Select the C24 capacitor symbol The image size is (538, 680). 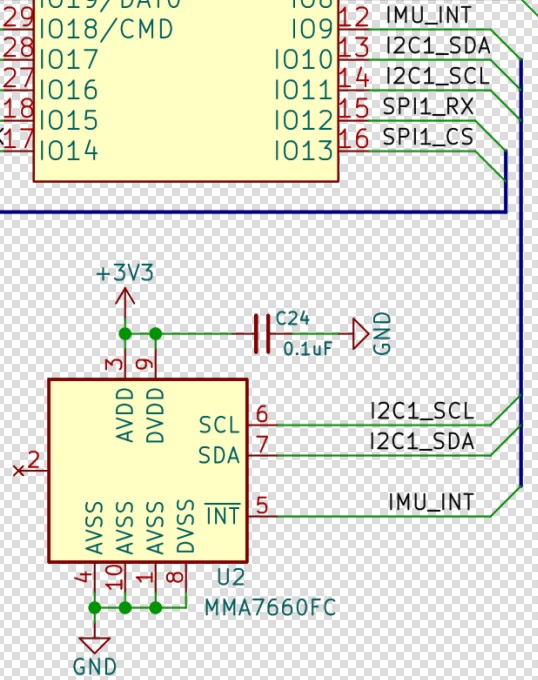pos(262,334)
